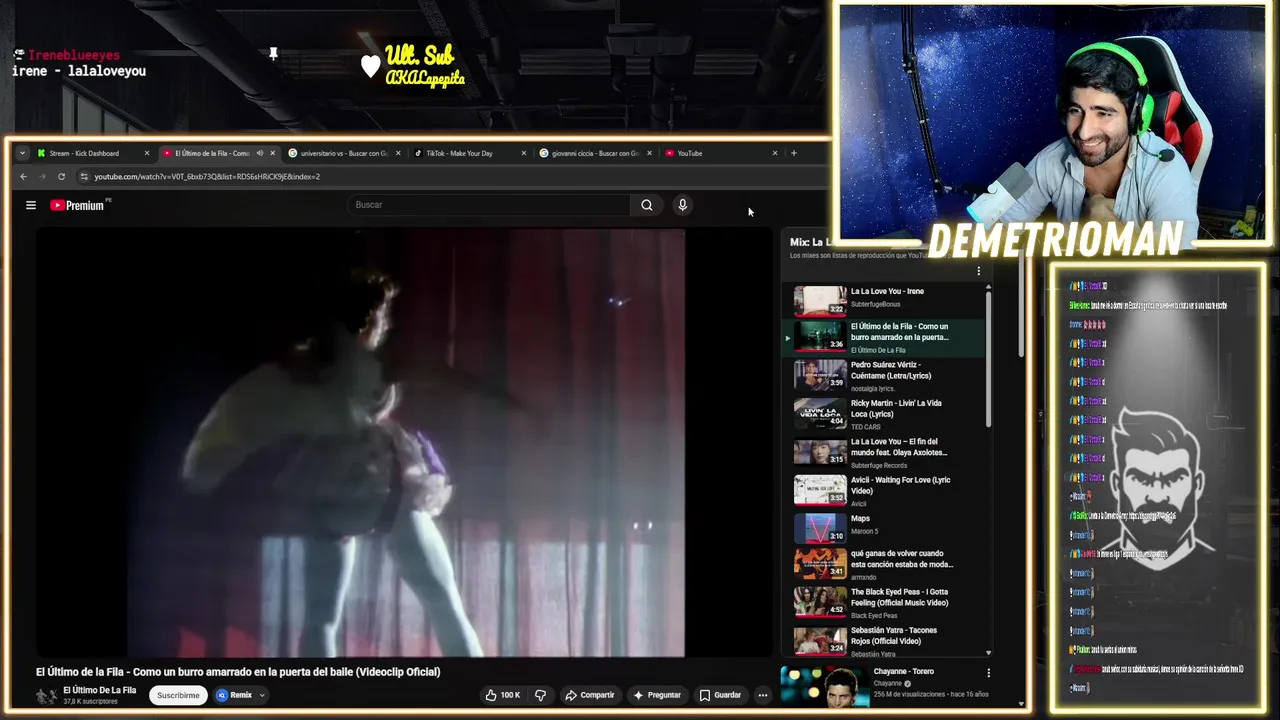
Task: Open more actions three-dot menu under video
Action: point(762,695)
